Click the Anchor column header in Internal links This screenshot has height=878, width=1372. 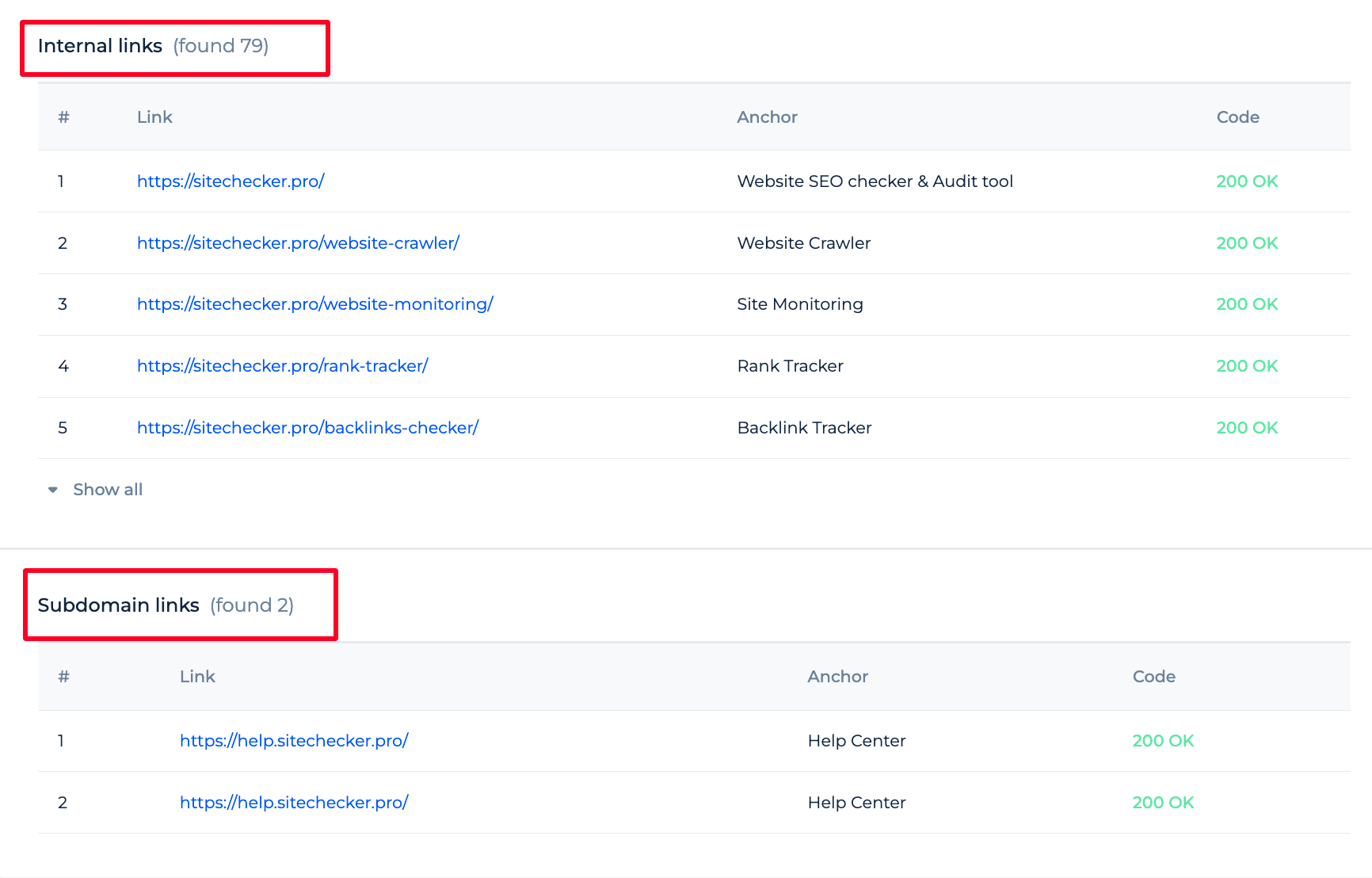click(767, 117)
